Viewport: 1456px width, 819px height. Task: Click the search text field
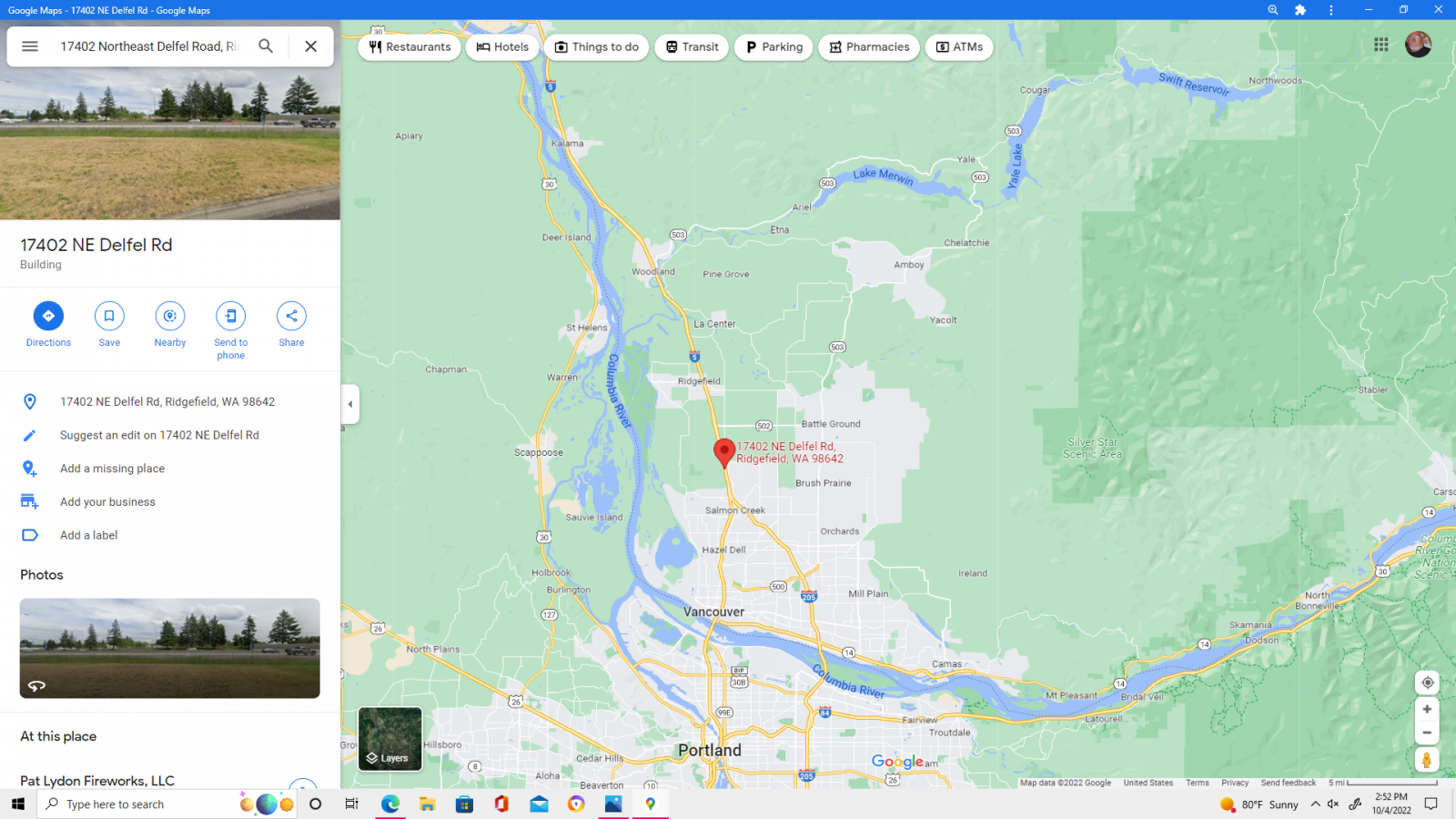pyautogui.click(x=148, y=46)
